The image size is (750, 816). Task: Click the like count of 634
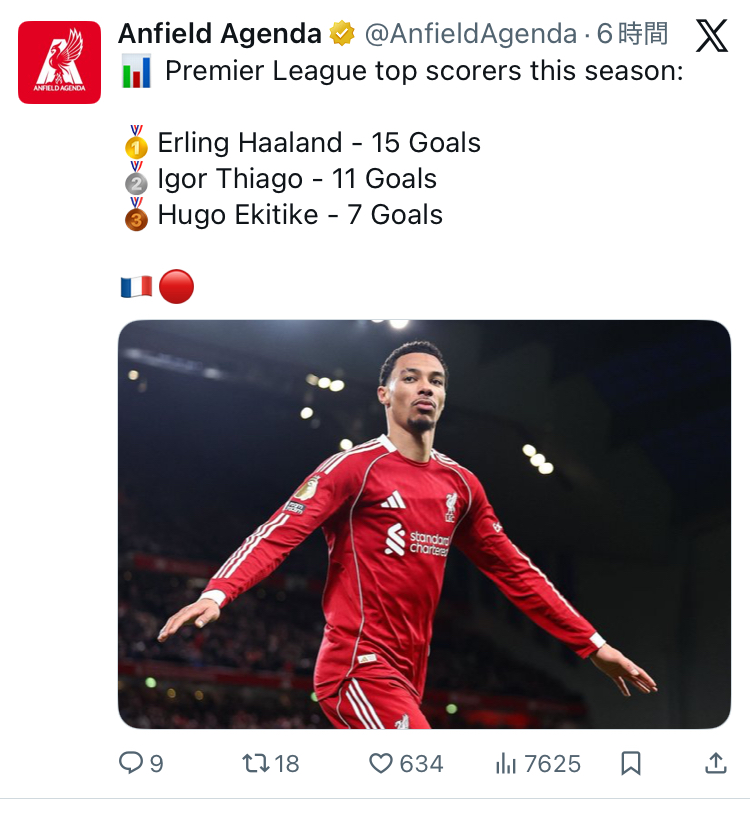tap(421, 763)
